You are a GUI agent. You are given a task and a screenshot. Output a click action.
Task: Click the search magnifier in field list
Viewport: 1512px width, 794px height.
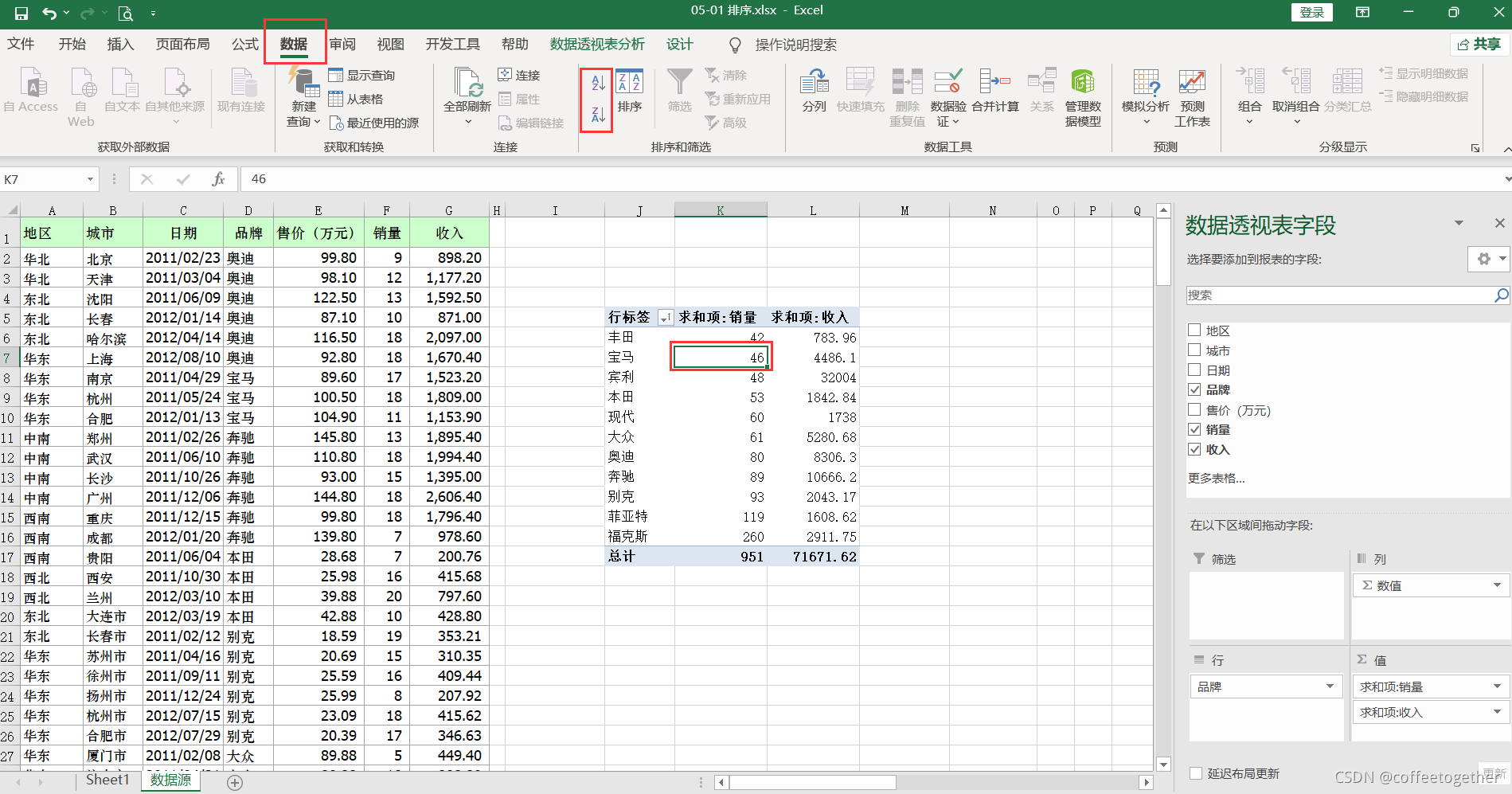[1501, 295]
